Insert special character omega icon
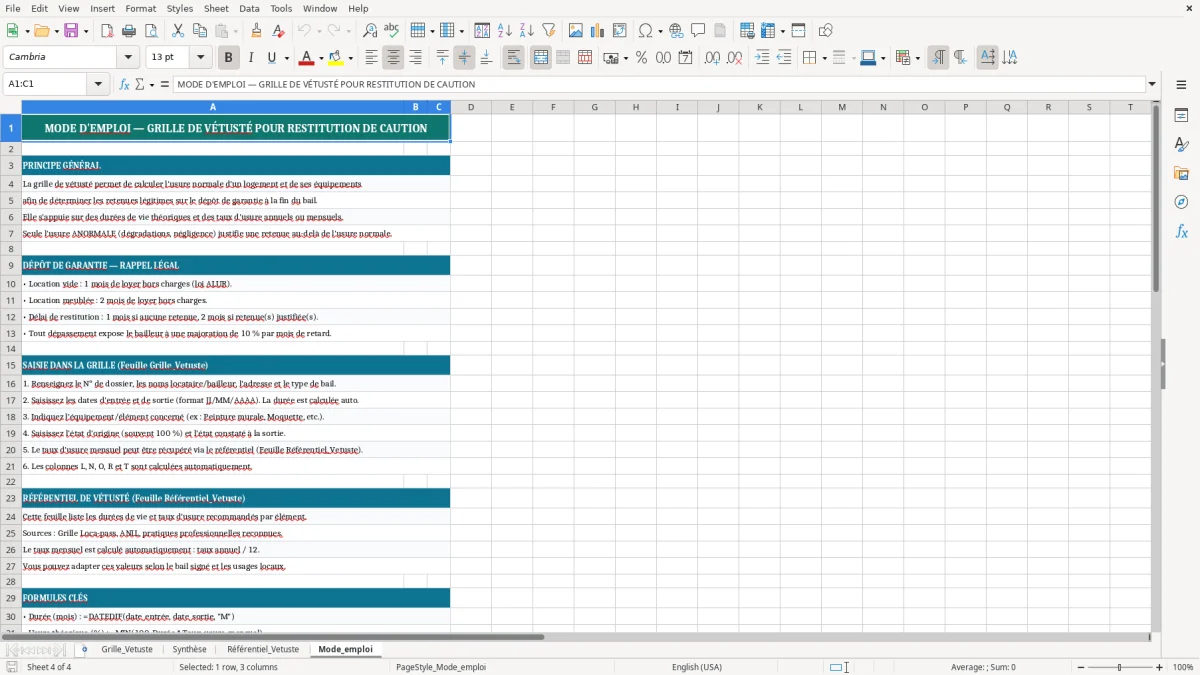Screen dimensions: 1200x675 (x=645, y=31)
